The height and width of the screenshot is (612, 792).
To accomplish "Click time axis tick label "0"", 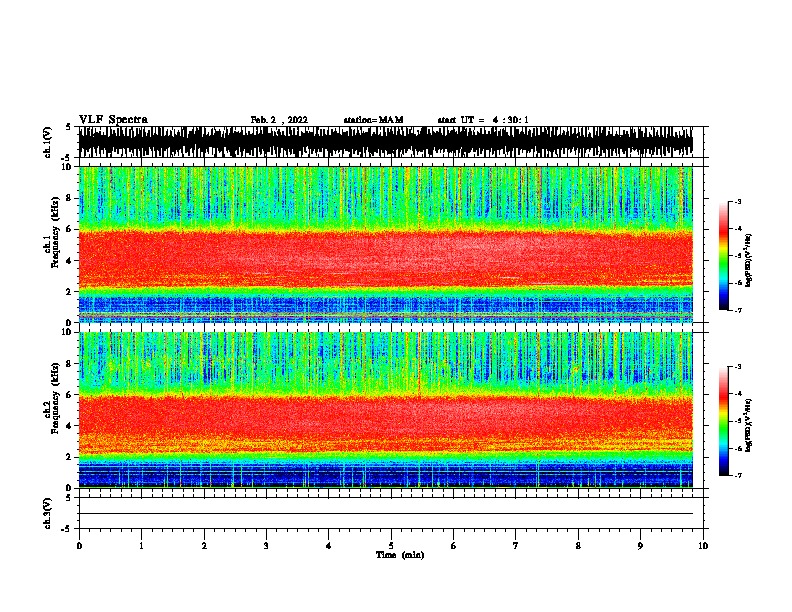I will click(x=79, y=546).
